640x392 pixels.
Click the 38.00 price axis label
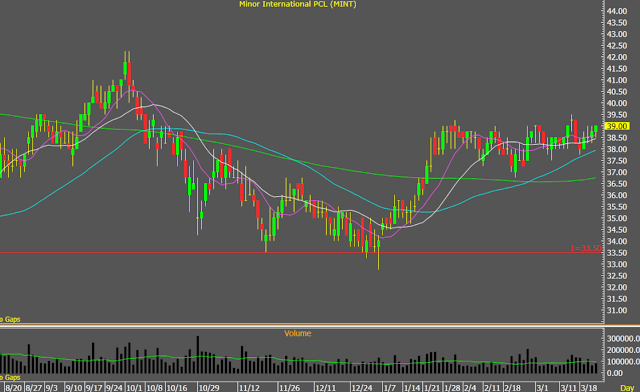617,149
